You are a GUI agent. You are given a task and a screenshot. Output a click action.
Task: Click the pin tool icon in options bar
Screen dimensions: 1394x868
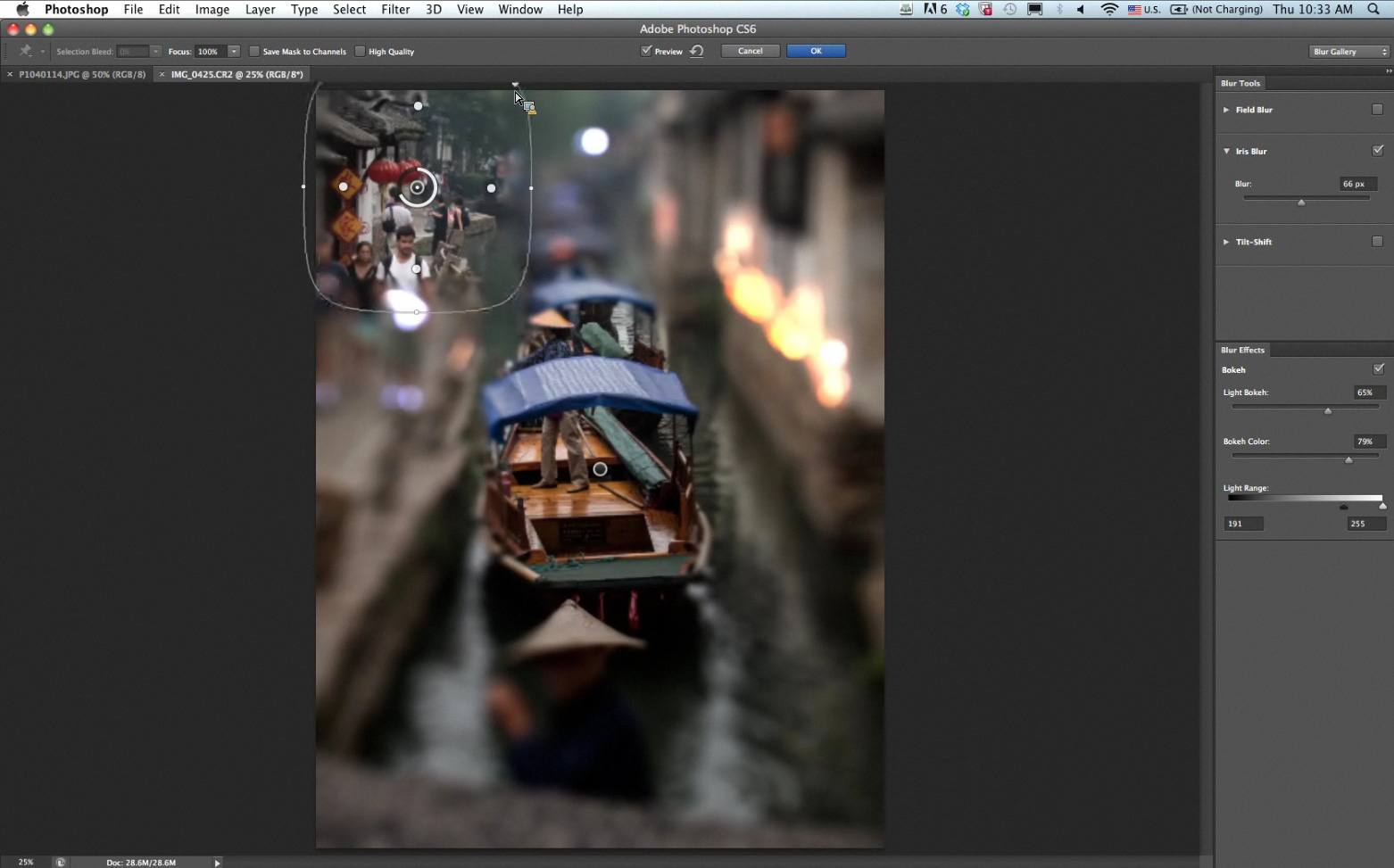[26, 52]
